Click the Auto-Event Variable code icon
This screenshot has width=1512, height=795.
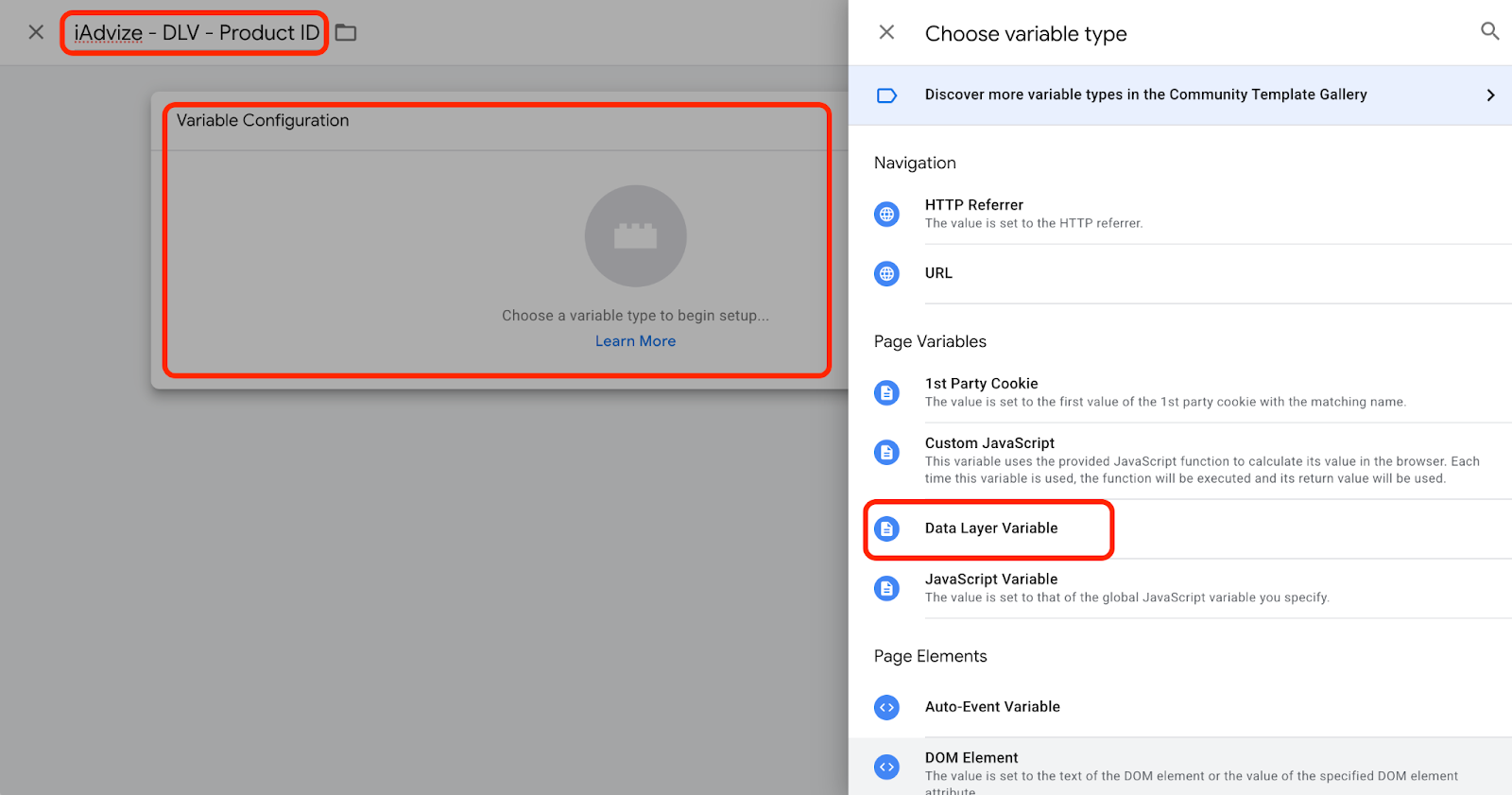(x=886, y=707)
